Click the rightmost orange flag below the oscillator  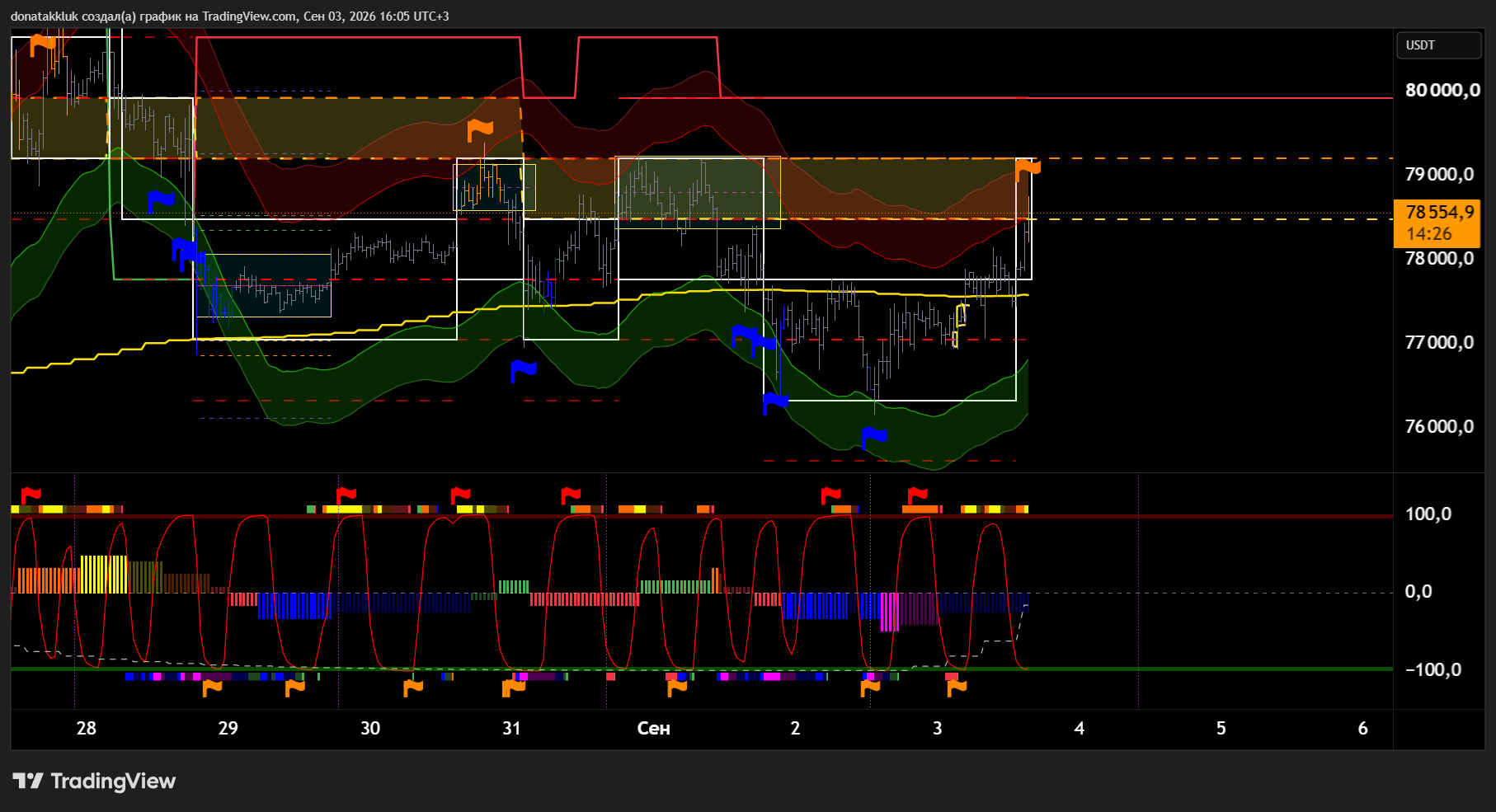957,688
